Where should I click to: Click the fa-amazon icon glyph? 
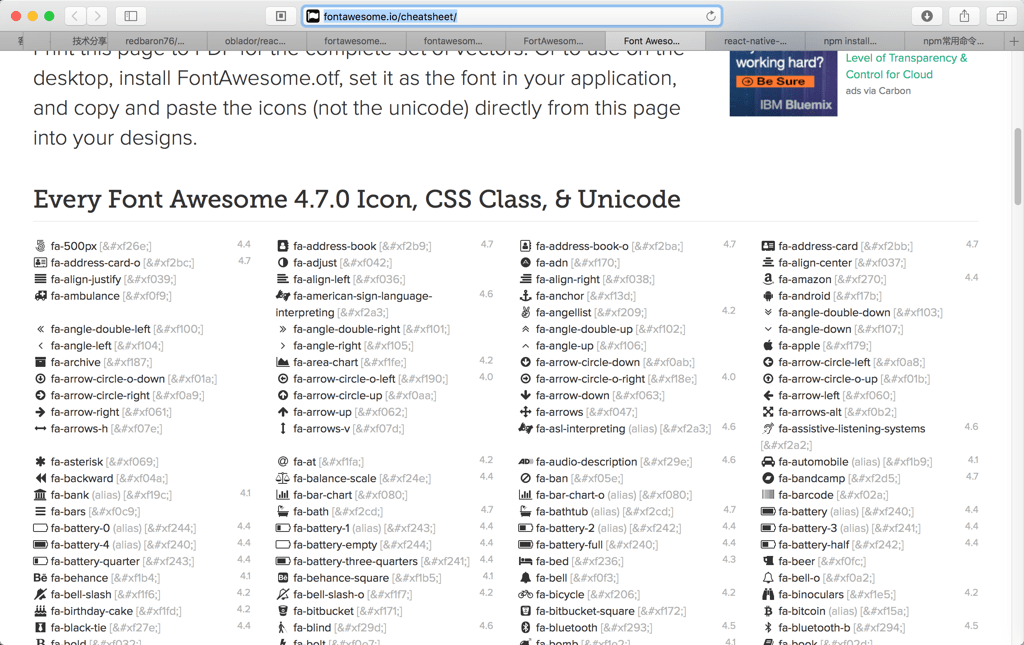768,279
